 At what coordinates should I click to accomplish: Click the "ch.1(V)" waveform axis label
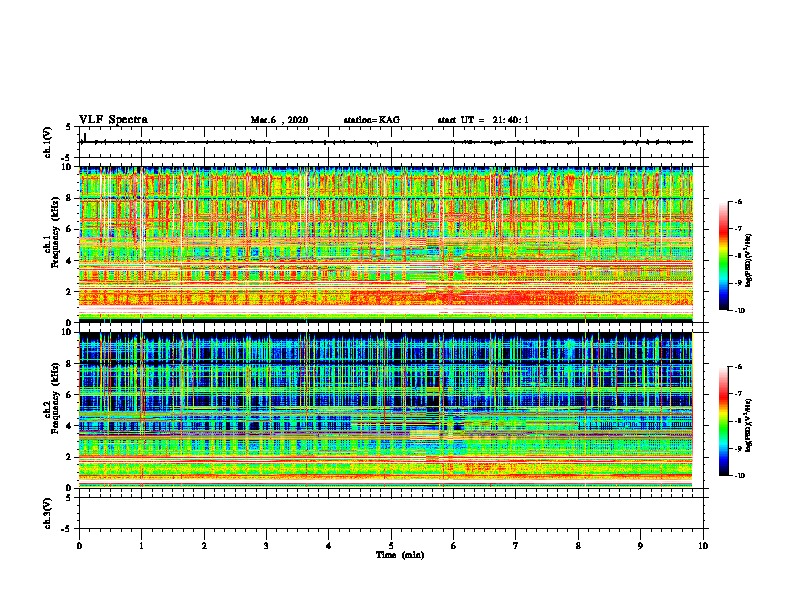pos(47,142)
